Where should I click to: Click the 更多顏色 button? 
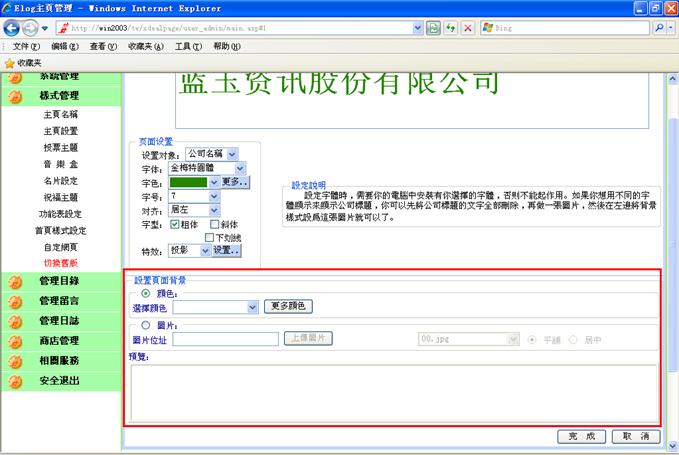coord(290,306)
